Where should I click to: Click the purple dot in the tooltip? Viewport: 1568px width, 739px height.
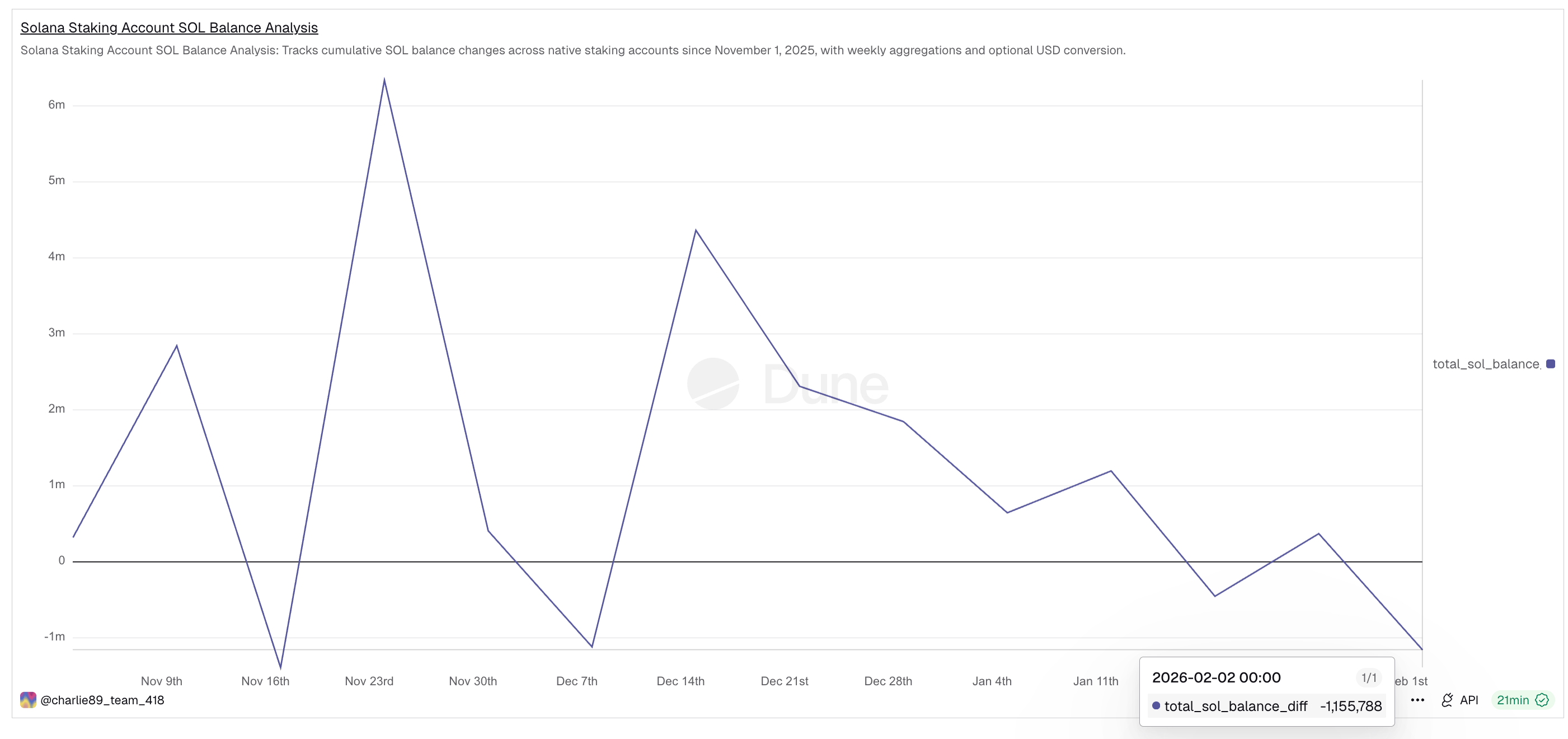click(1156, 706)
